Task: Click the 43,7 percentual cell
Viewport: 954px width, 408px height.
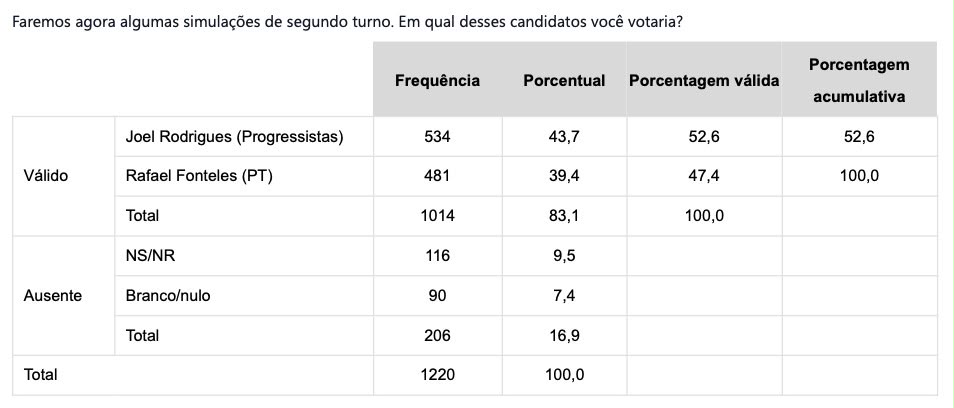Action: (x=564, y=137)
